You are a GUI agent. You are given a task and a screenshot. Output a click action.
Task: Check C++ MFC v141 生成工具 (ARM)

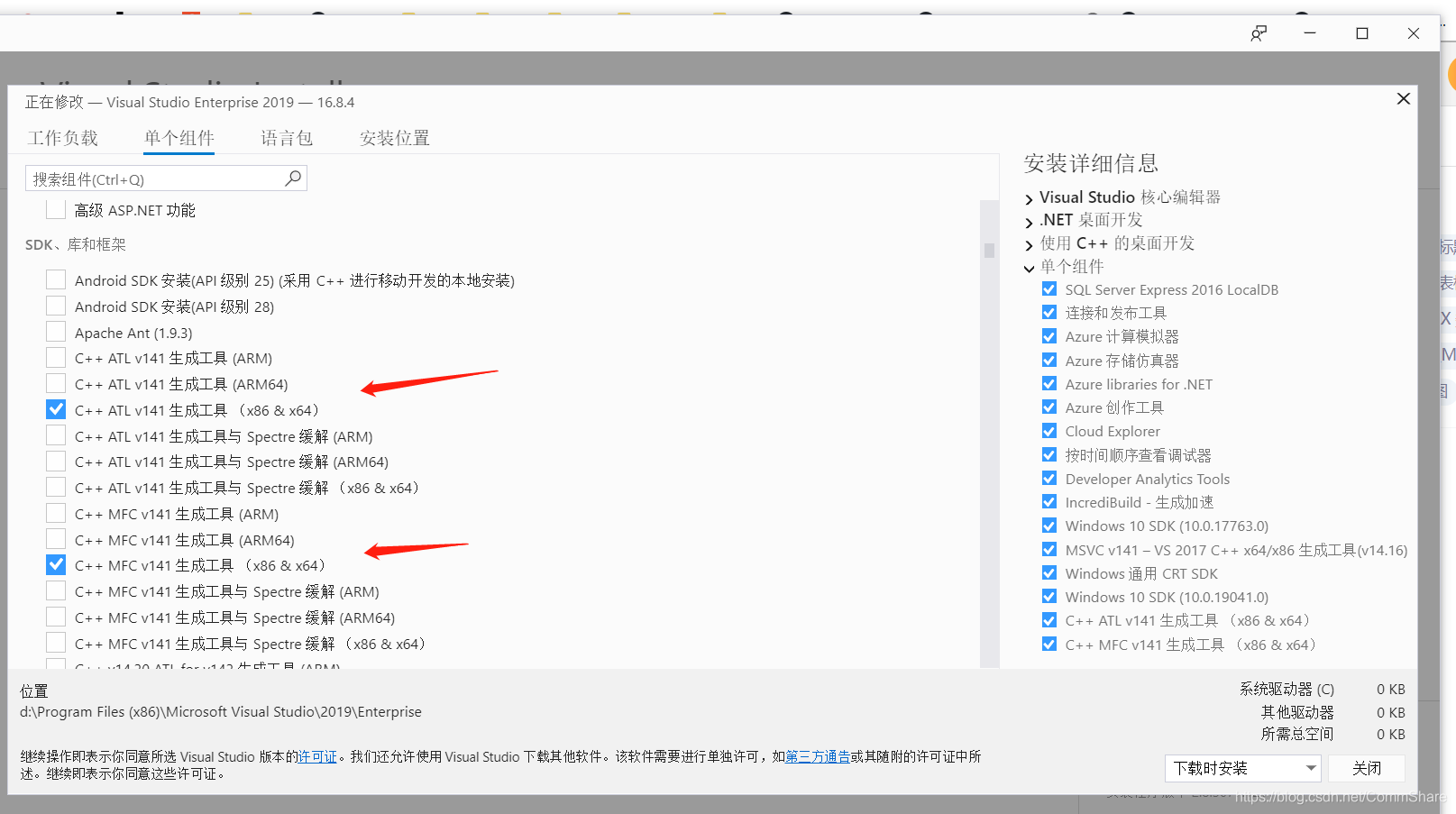click(56, 513)
